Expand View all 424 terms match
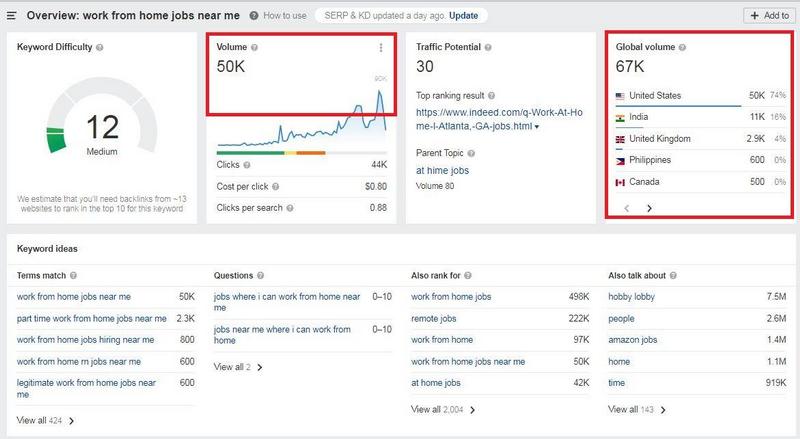The image size is (800, 439). coord(45,420)
